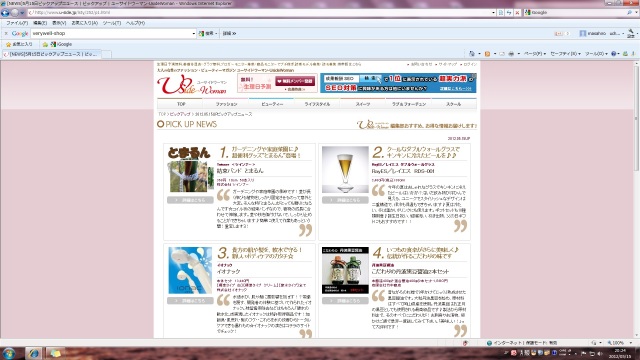Viewport: 640px width, 360px height.
Task: Open the ツール(T) menu in menu bar
Action: (x=111, y=23)
